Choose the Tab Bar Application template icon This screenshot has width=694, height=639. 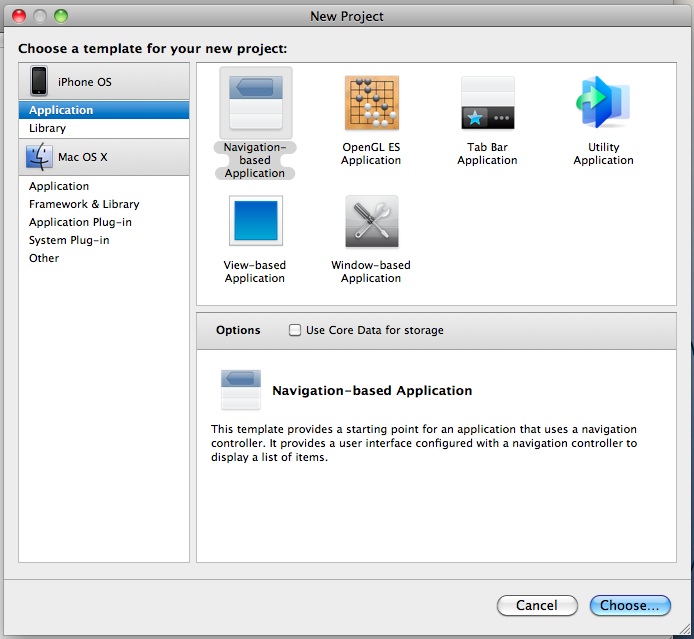click(x=488, y=103)
